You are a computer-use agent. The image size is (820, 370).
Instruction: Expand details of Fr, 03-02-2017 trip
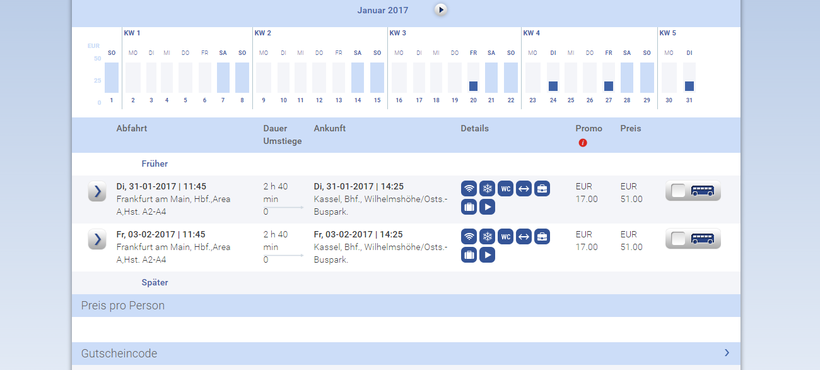[x=97, y=239]
